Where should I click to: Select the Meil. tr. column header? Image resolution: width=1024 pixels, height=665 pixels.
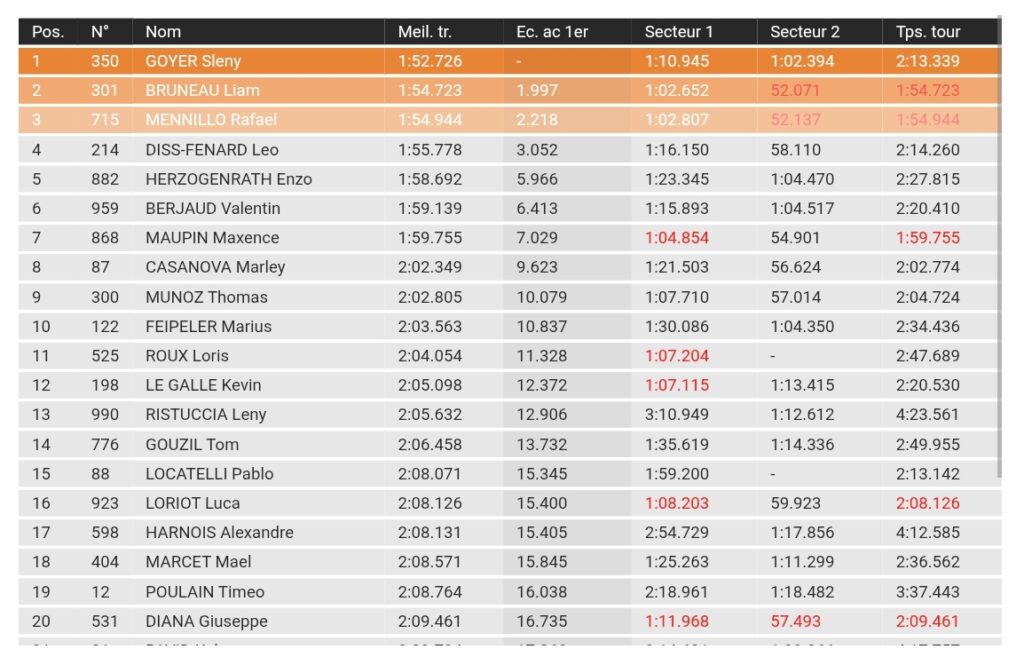(425, 32)
